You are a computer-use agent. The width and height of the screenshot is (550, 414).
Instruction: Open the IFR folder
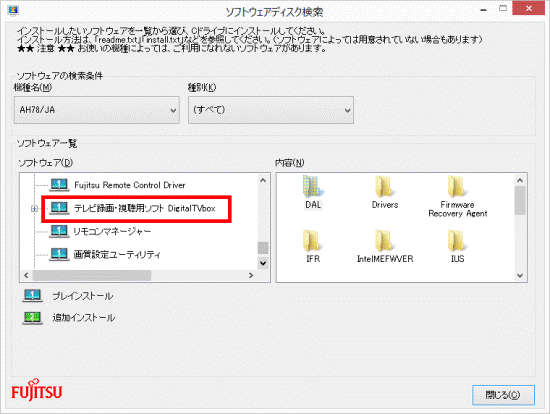click(313, 241)
